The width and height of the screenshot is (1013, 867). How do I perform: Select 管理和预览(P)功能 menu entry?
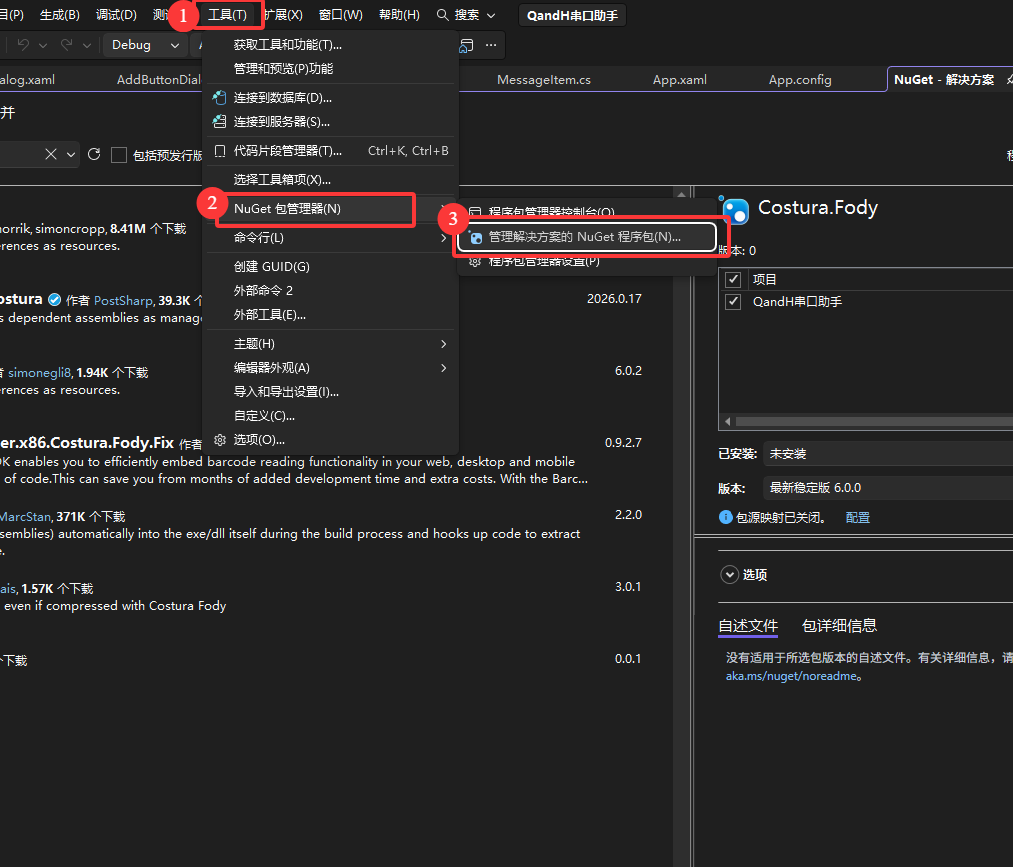click(x=329, y=68)
